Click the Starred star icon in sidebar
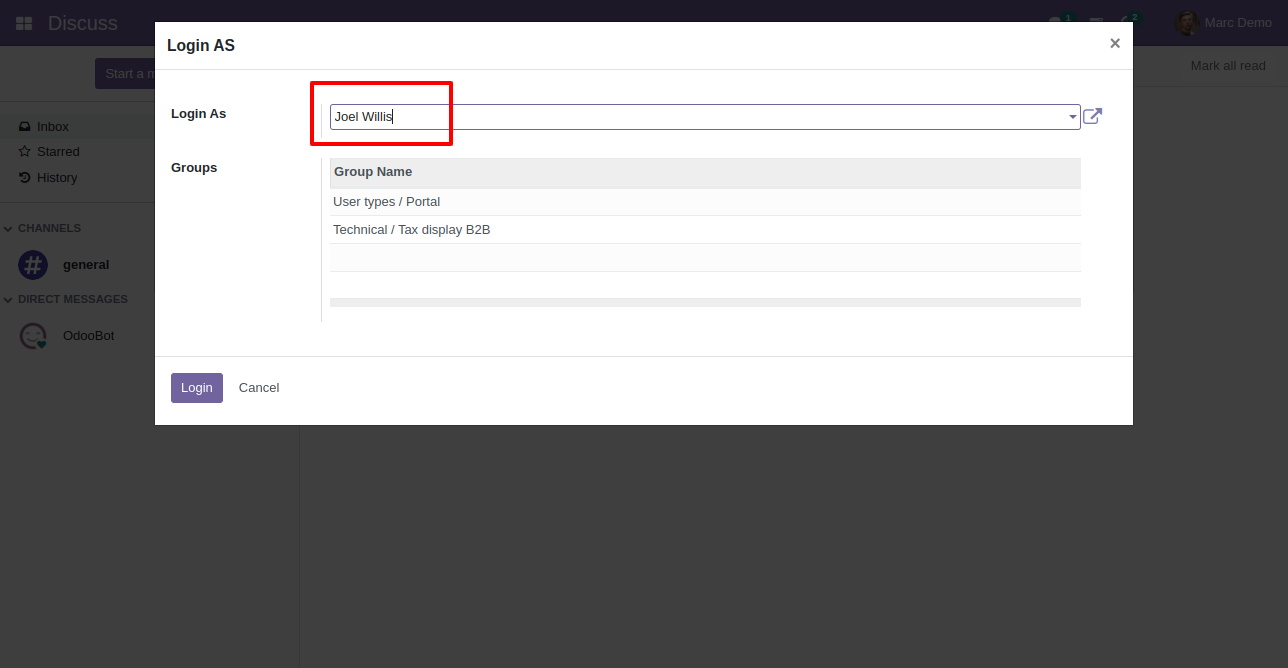 click(25, 152)
